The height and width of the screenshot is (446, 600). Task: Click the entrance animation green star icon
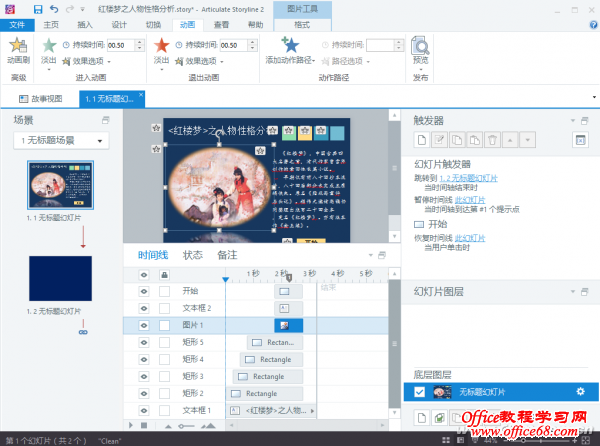[50, 45]
